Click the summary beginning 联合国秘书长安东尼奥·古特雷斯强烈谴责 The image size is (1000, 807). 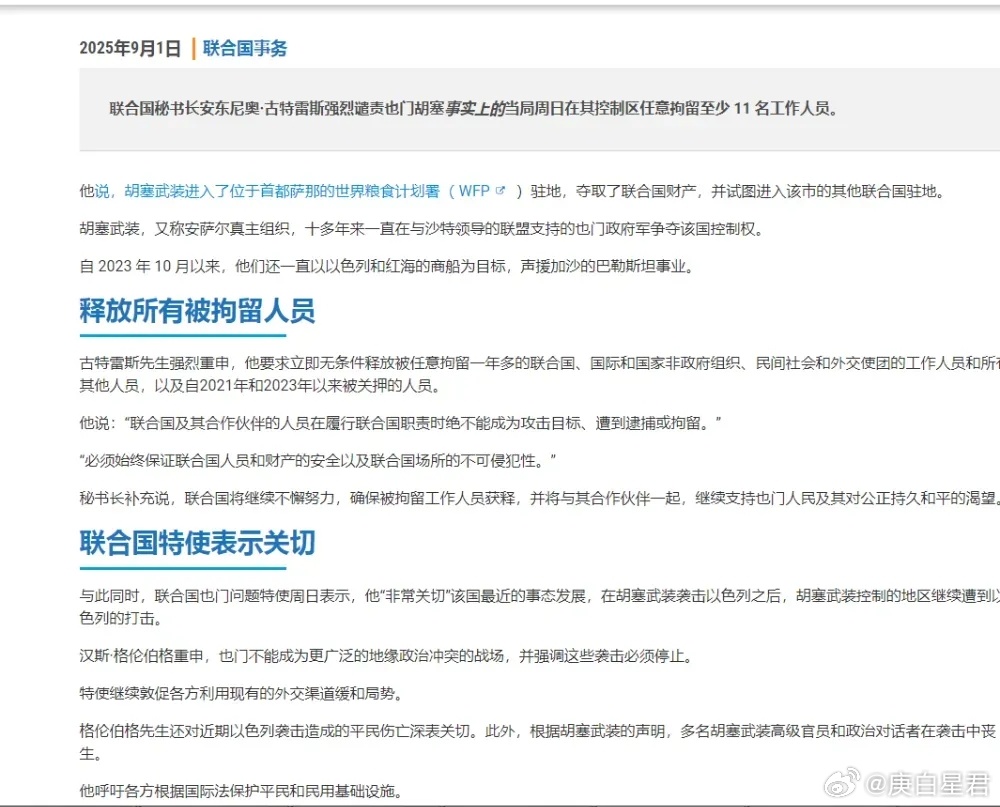(474, 108)
